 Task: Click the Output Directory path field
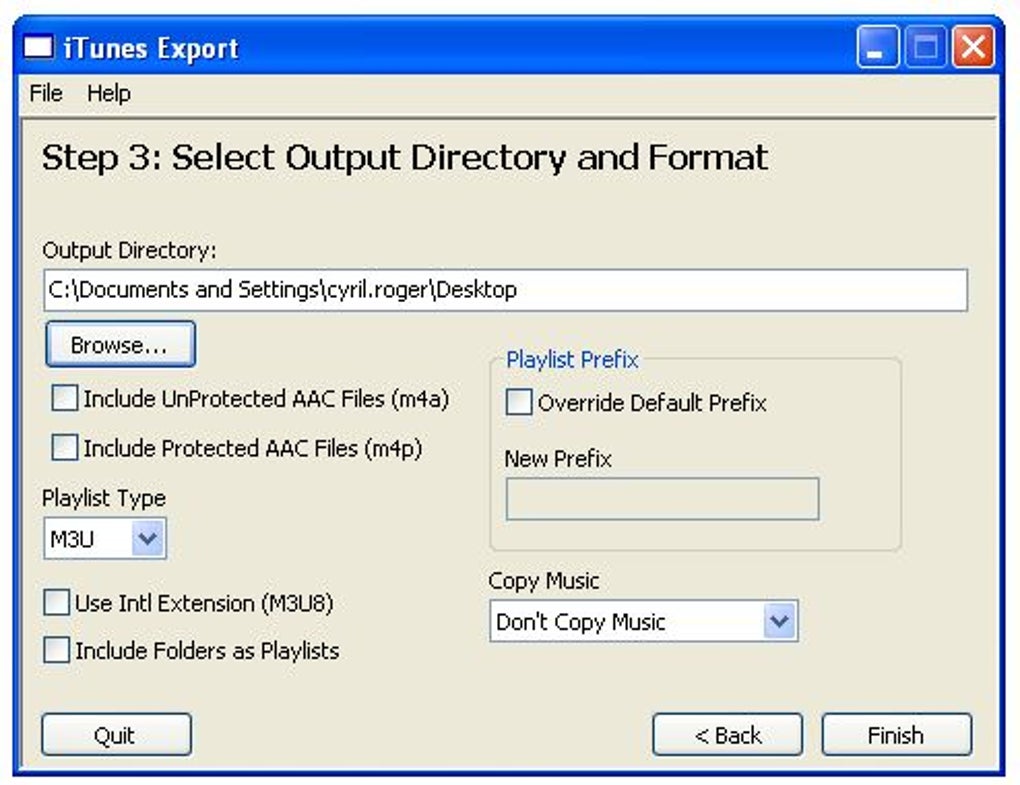pos(505,290)
